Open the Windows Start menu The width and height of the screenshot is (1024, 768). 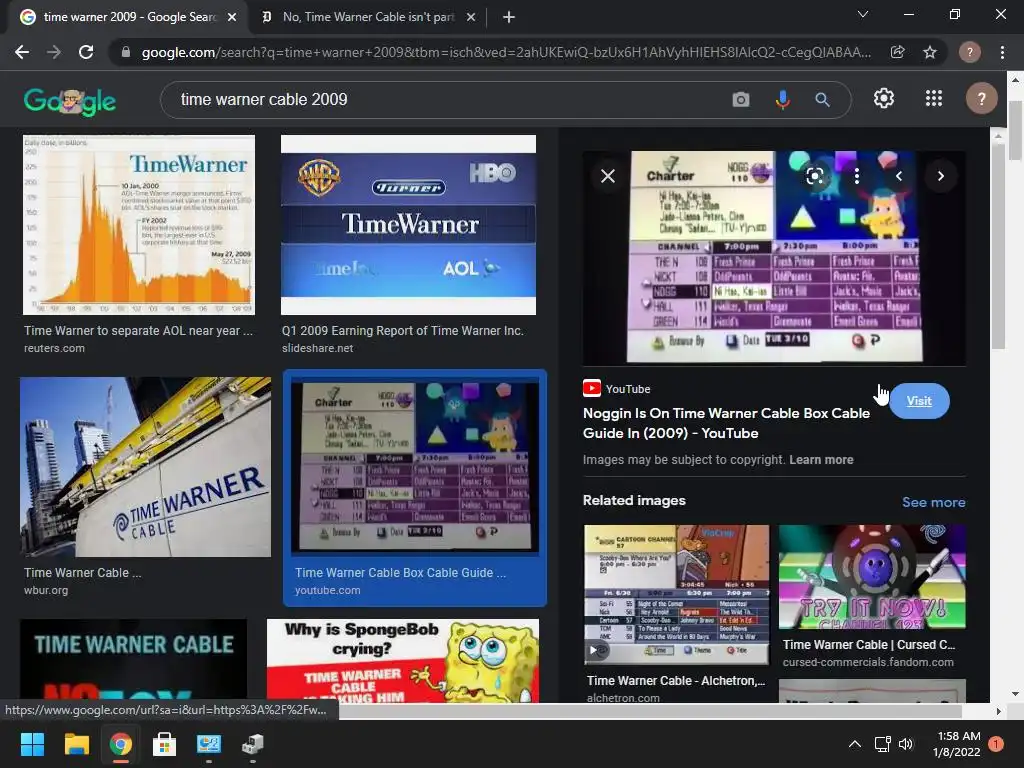click(32, 744)
